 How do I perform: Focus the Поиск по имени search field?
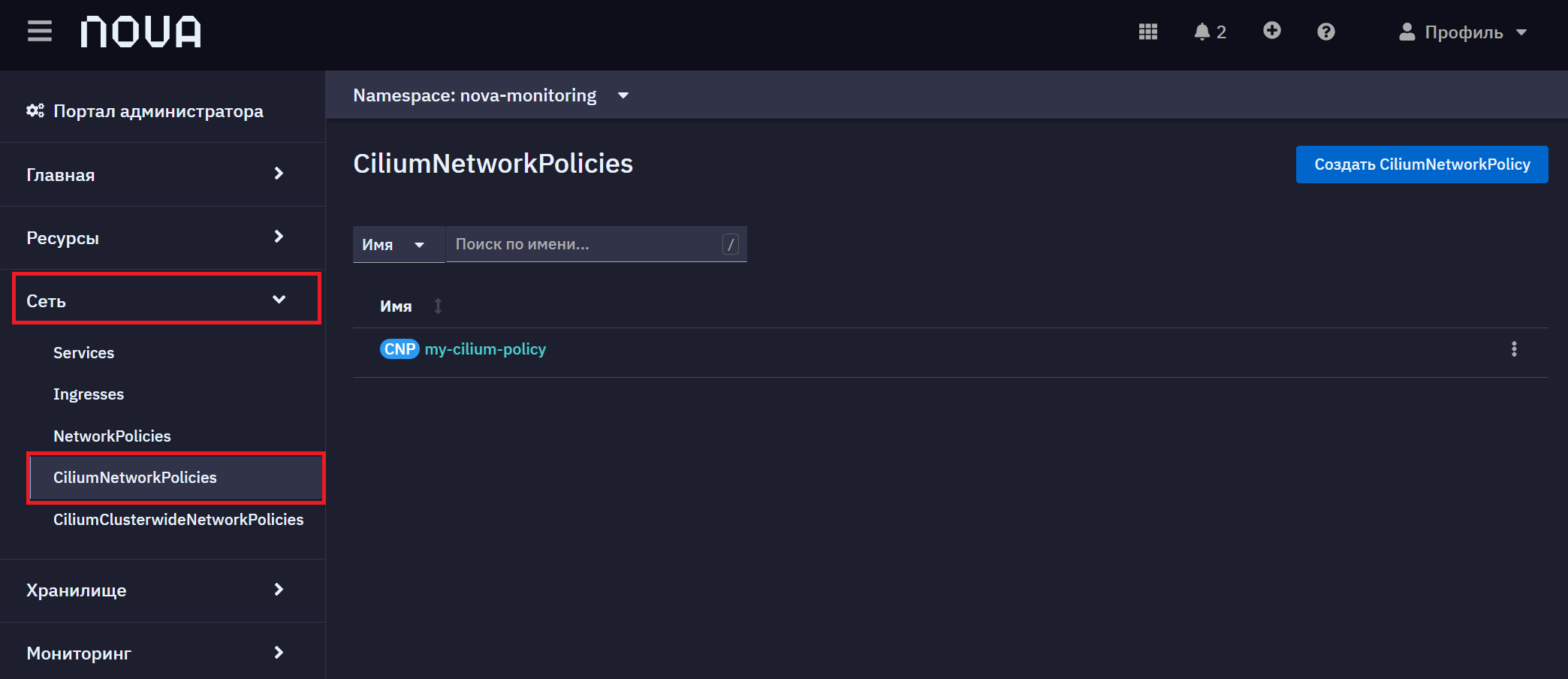(596, 244)
